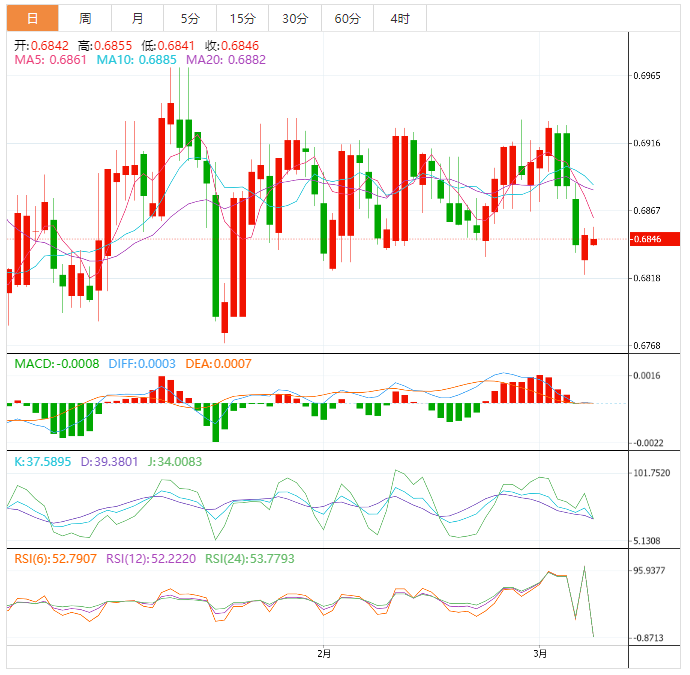This screenshot has width=690, height=675.
Task: Open the 15分 timeframe tab
Action: tap(242, 18)
